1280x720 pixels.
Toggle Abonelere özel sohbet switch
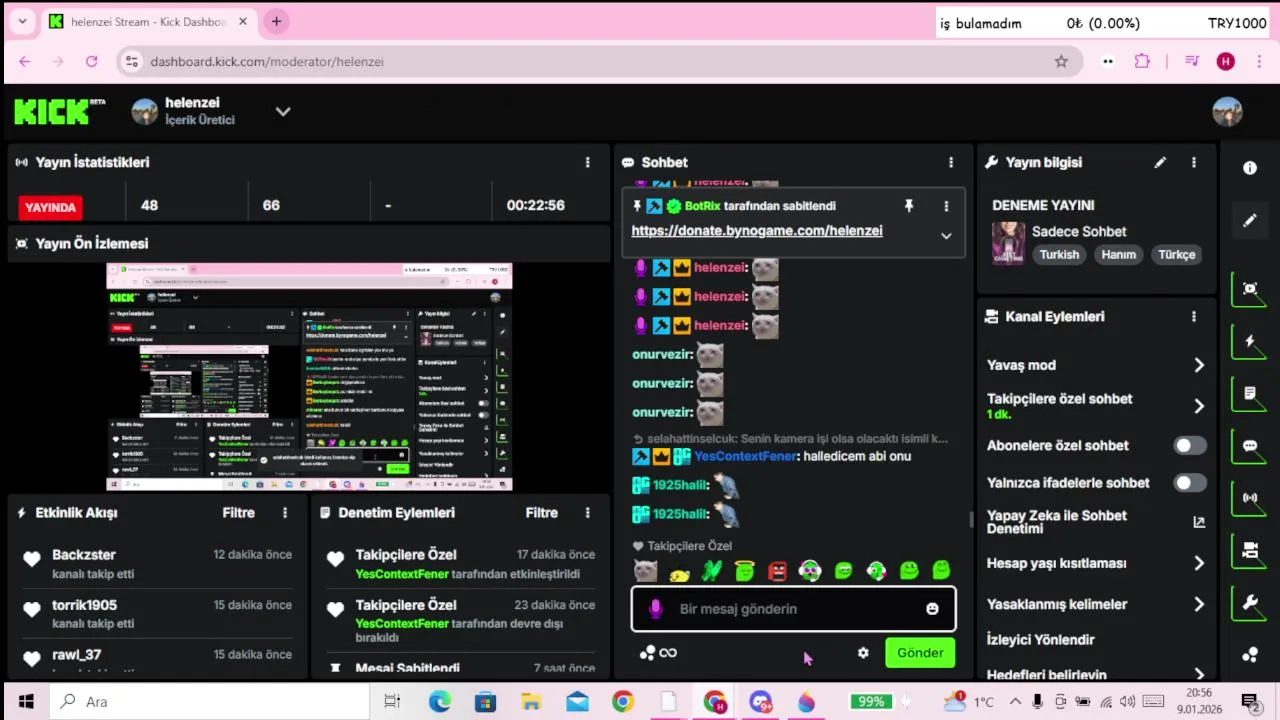click(x=1190, y=446)
